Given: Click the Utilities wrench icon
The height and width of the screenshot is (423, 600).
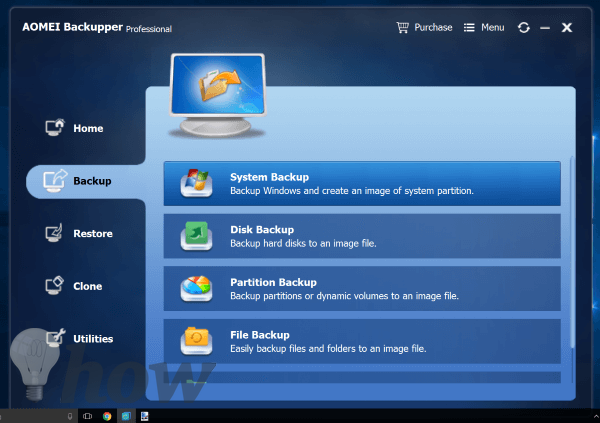Looking at the screenshot, I should coord(55,338).
